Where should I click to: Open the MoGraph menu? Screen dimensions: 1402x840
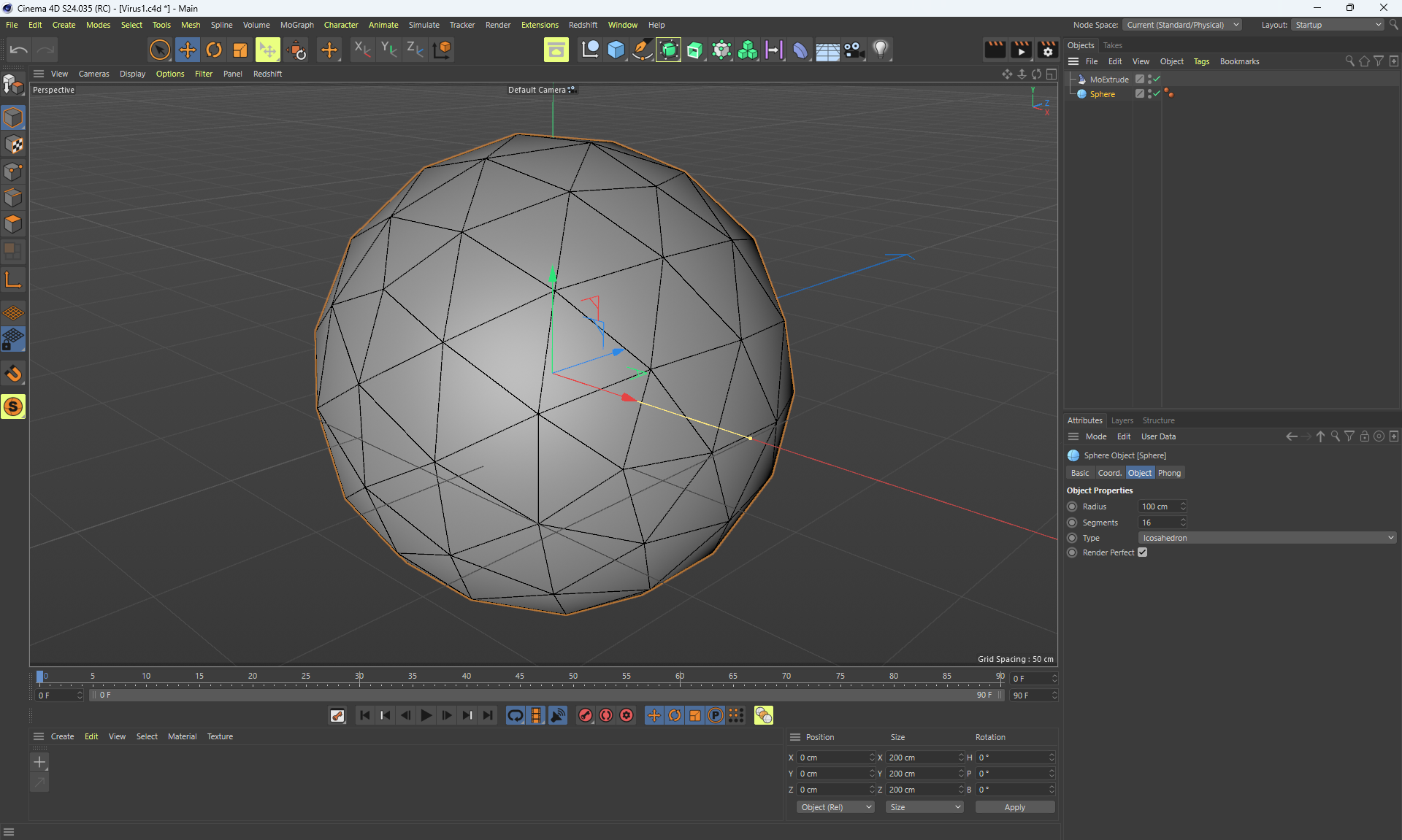click(296, 25)
